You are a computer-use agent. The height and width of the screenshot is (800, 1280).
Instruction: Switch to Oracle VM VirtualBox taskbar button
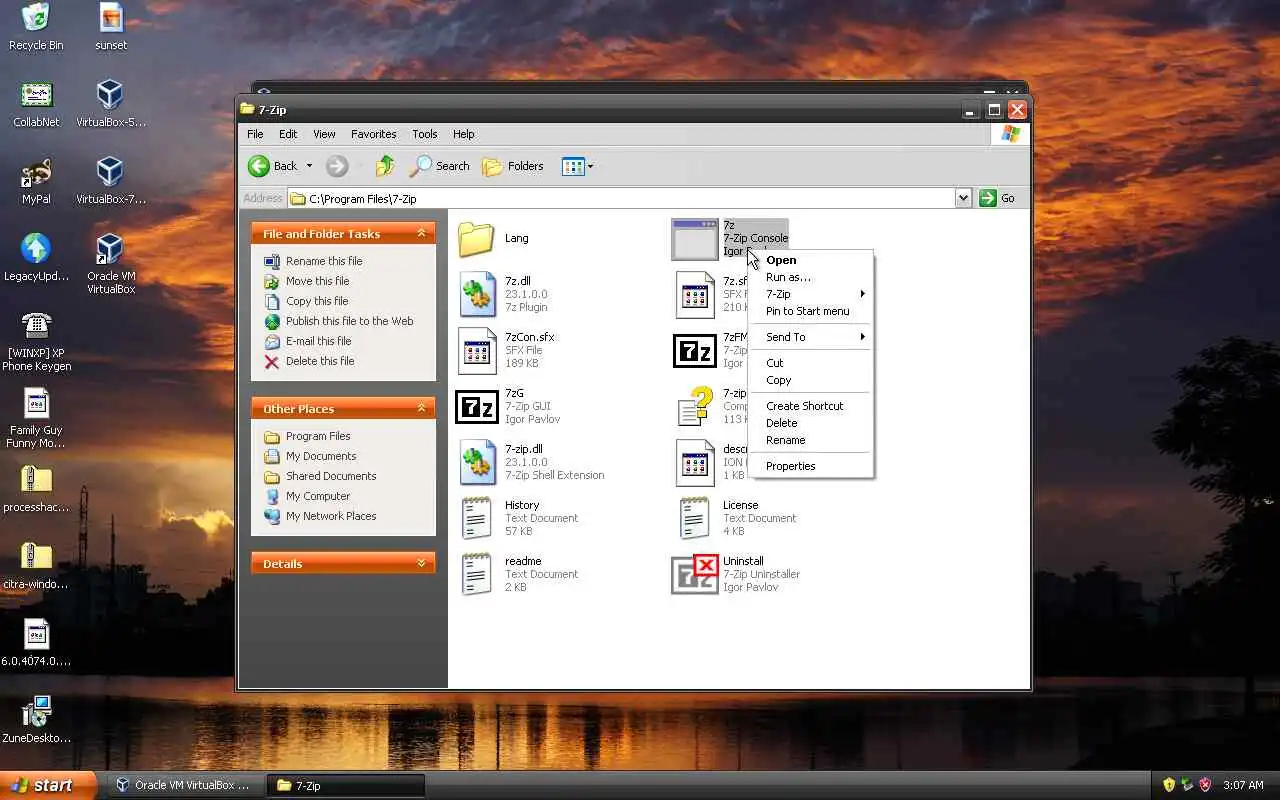pyautogui.click(x=186, y=785)
